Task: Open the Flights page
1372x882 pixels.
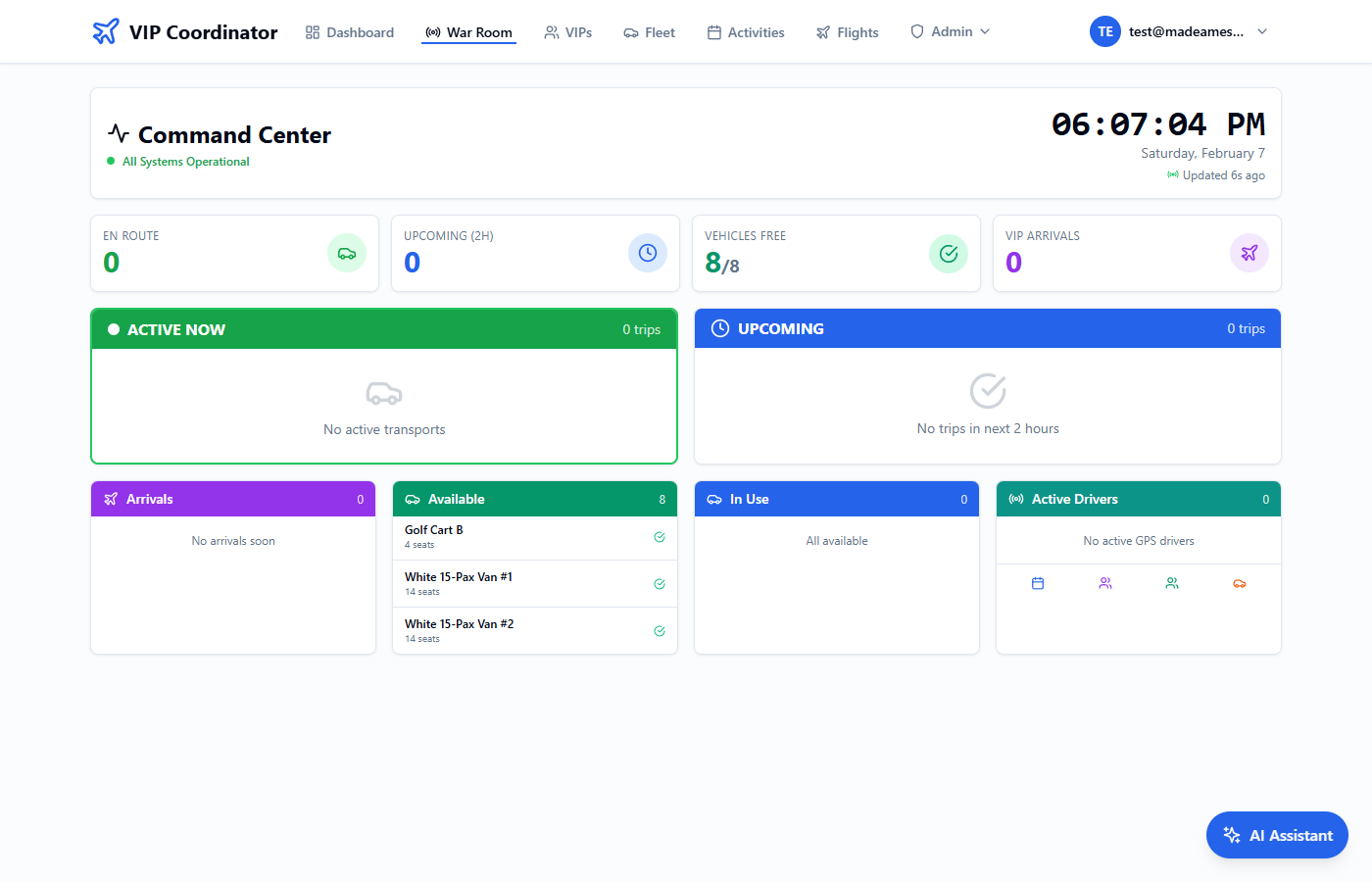Action: (x=847, y=32)
